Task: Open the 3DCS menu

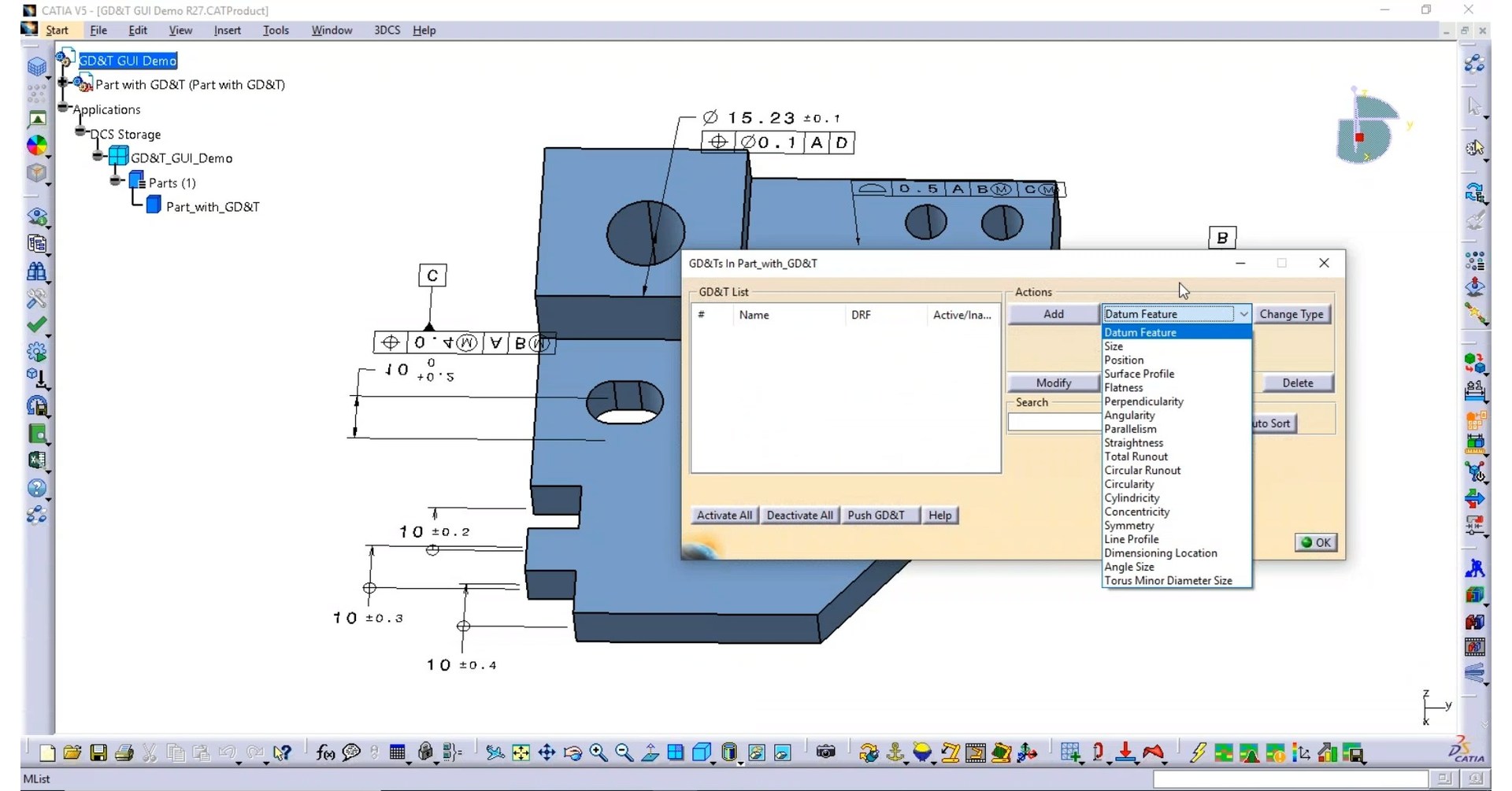Action: [387, 30]
